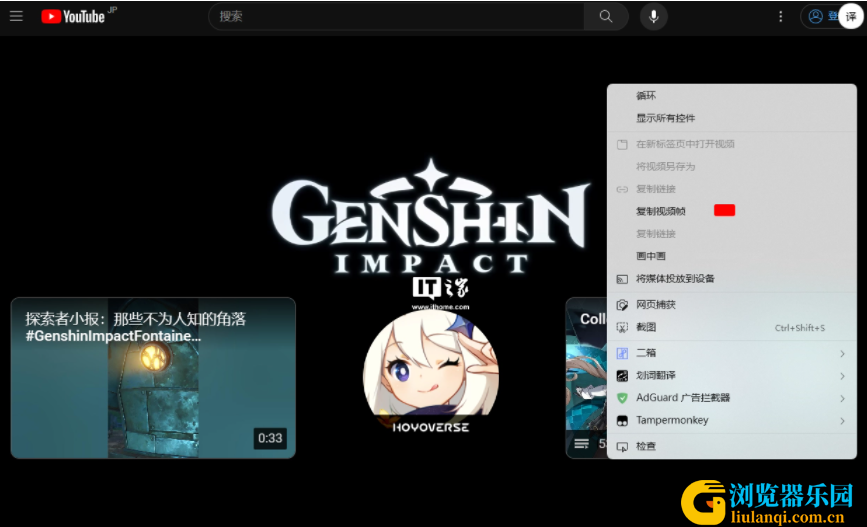Open the three-dot settings menu
867x527 pixels.
[x=780, y=17]
